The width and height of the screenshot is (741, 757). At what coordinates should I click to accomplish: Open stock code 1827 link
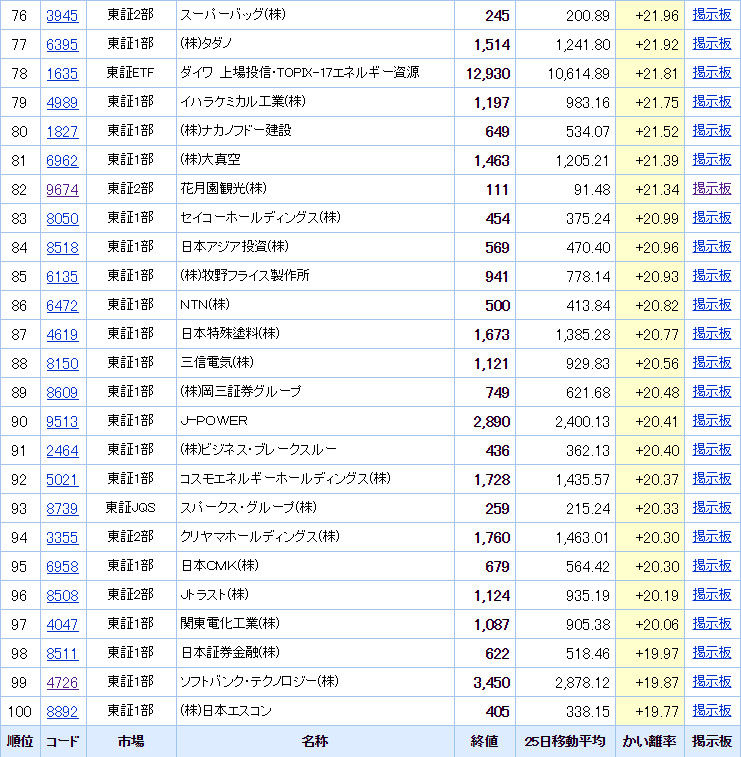point(62,131)
